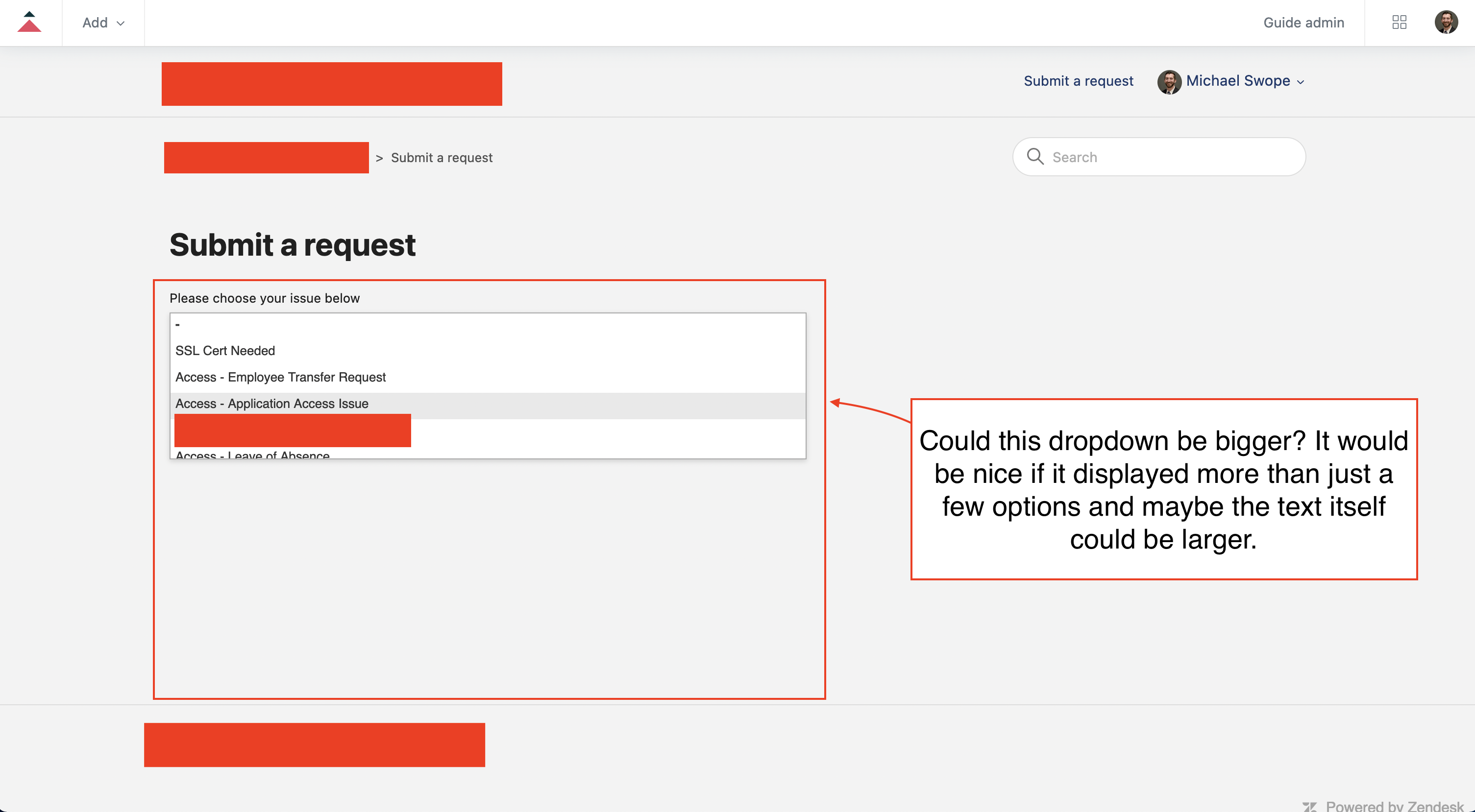This screenshot has width=1475, height=812.
Task: Click Submit a request header link
Action: [x=1078, y=81]
